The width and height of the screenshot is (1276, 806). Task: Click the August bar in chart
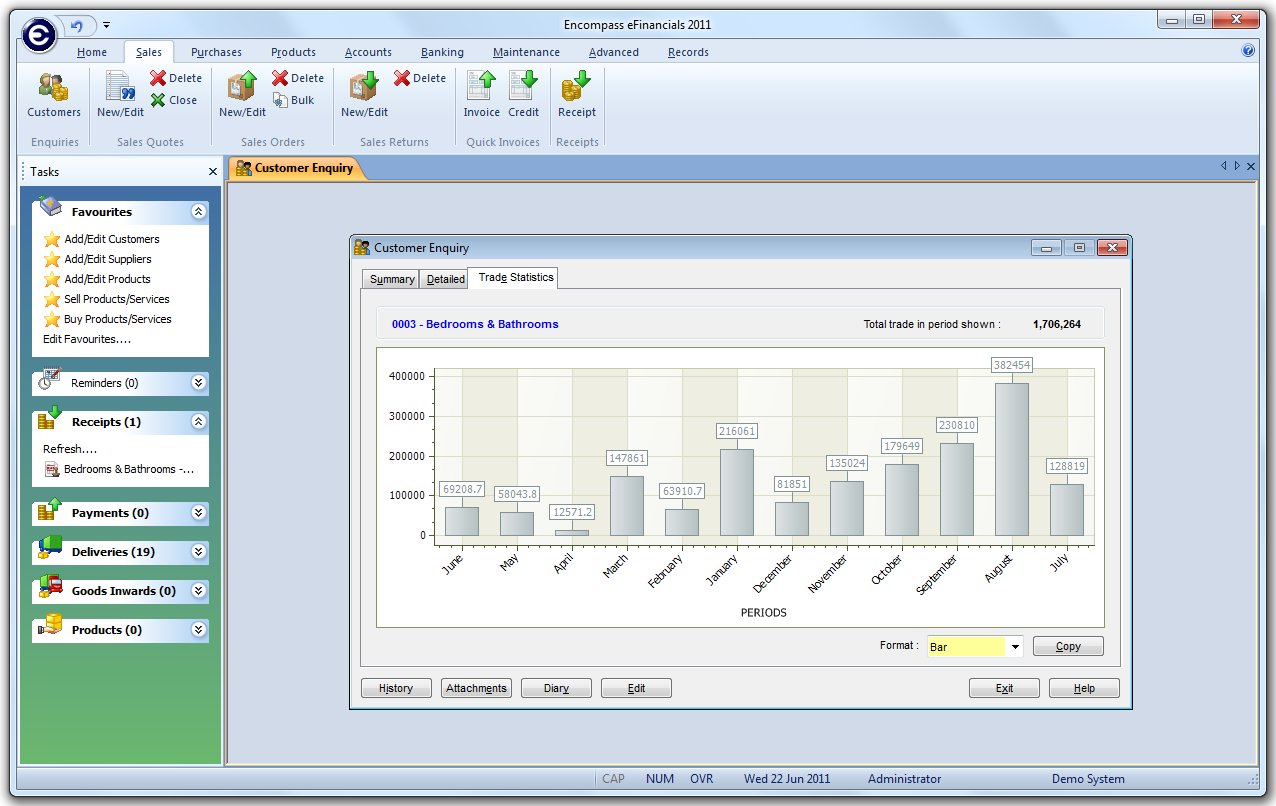[1011, 459]
